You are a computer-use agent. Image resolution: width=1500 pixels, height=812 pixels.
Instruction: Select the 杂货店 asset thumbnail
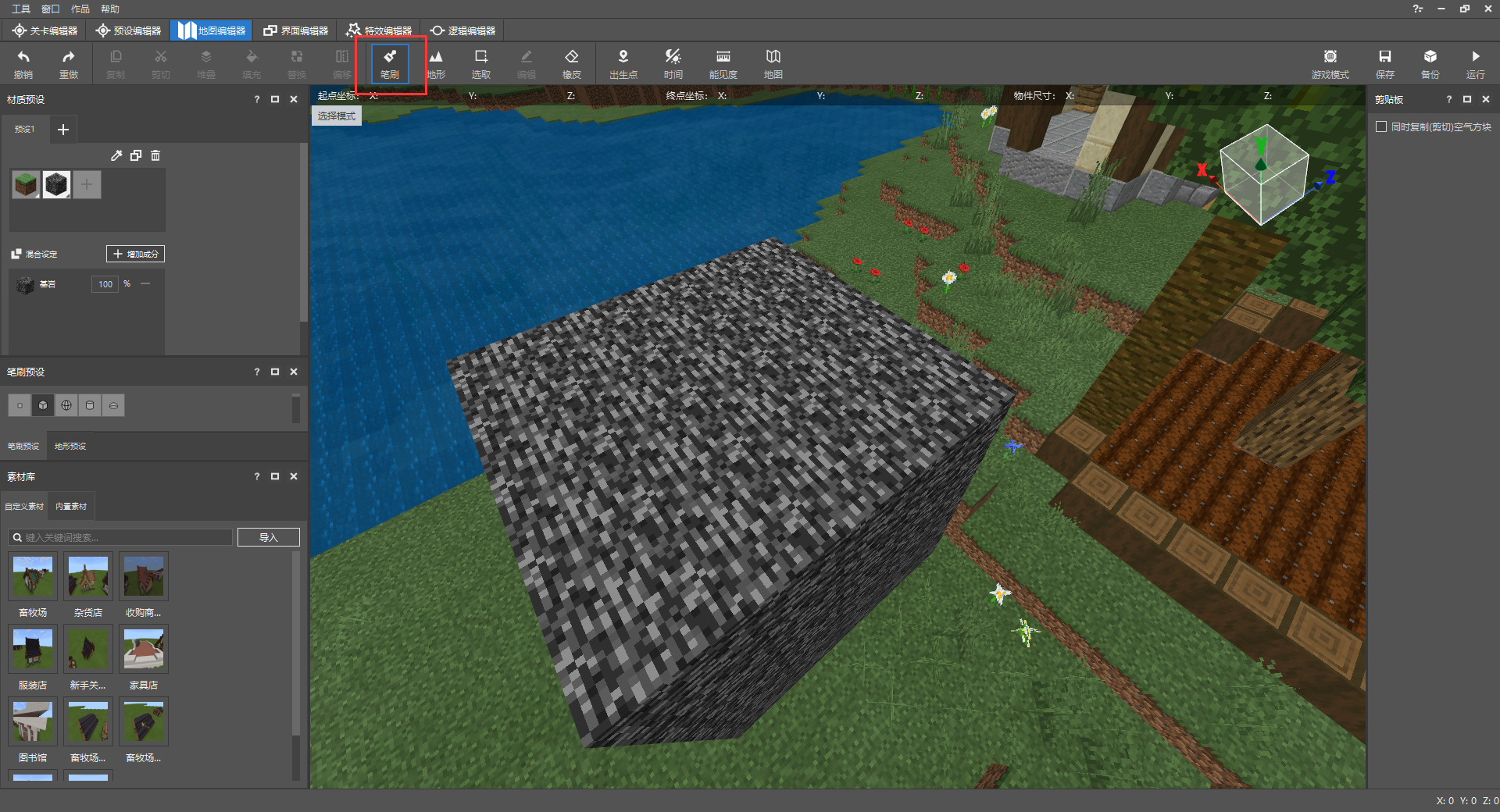tap(88, 576)
